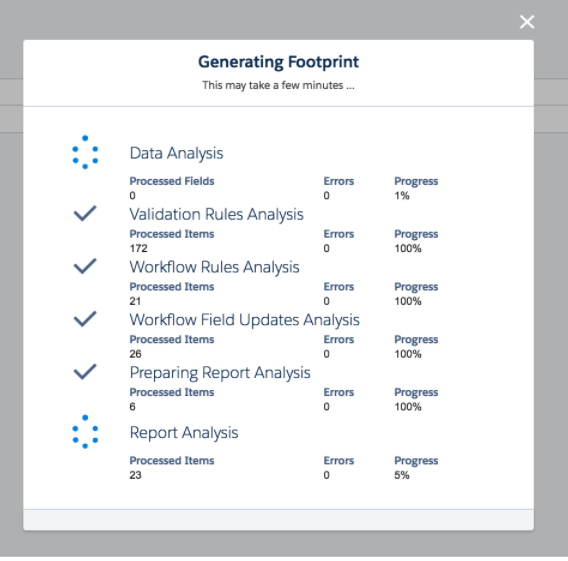Click the Validation Rules Analysis checkmark
The height and width of the screenshot is (561, 568).
click(85, 213)
